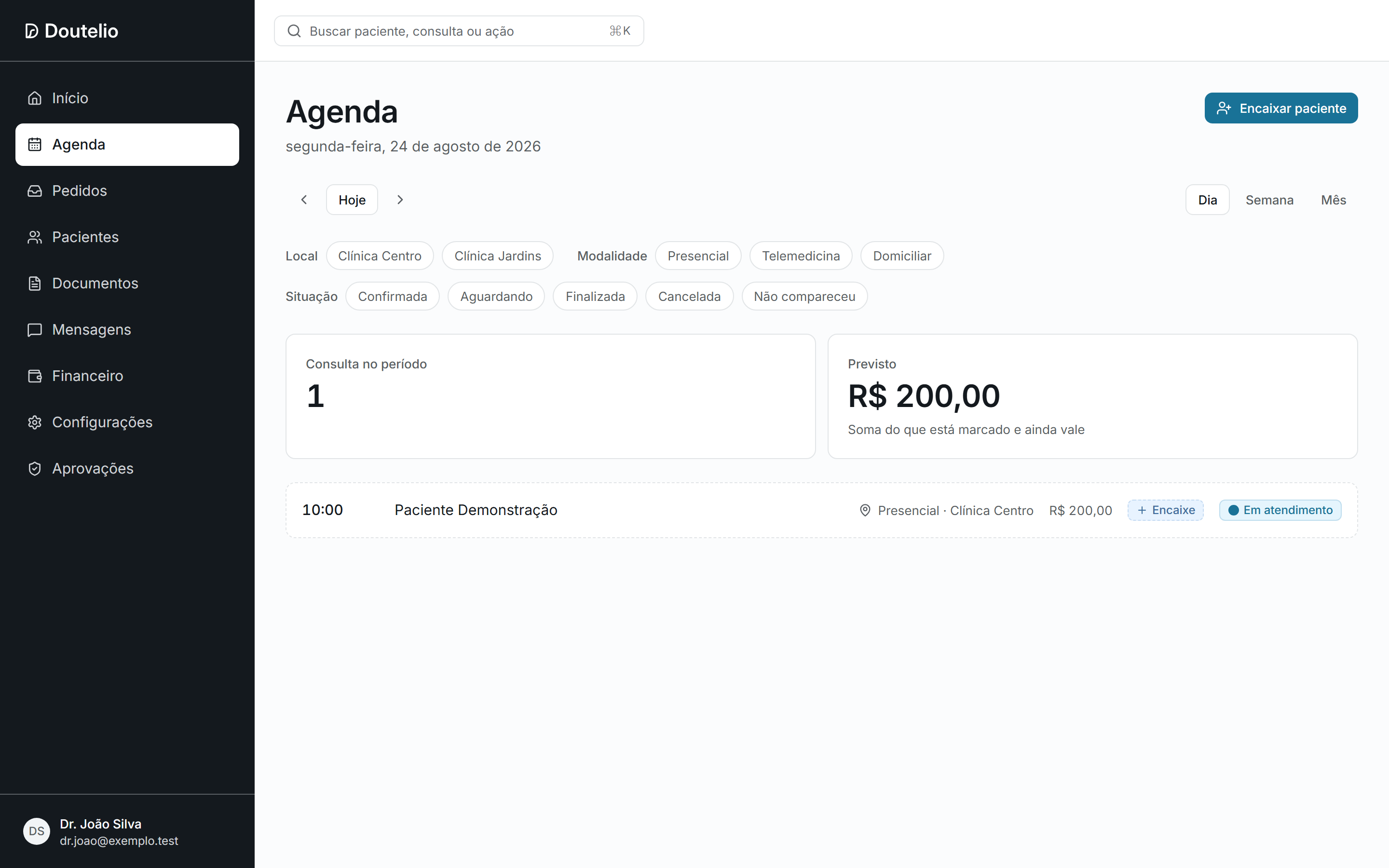Toggle the Não compareceu status filter
Viewport: 1389px width, 868px height.
(x=804, y=296)
